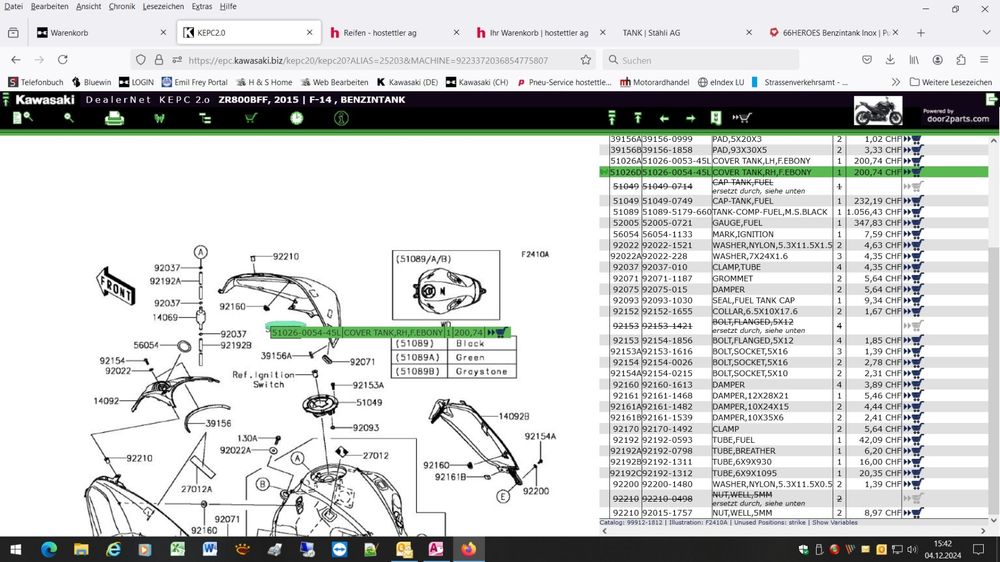Click row DAMPER,12X28X21
Screen dimensions: 1000x562
[794, 396]
